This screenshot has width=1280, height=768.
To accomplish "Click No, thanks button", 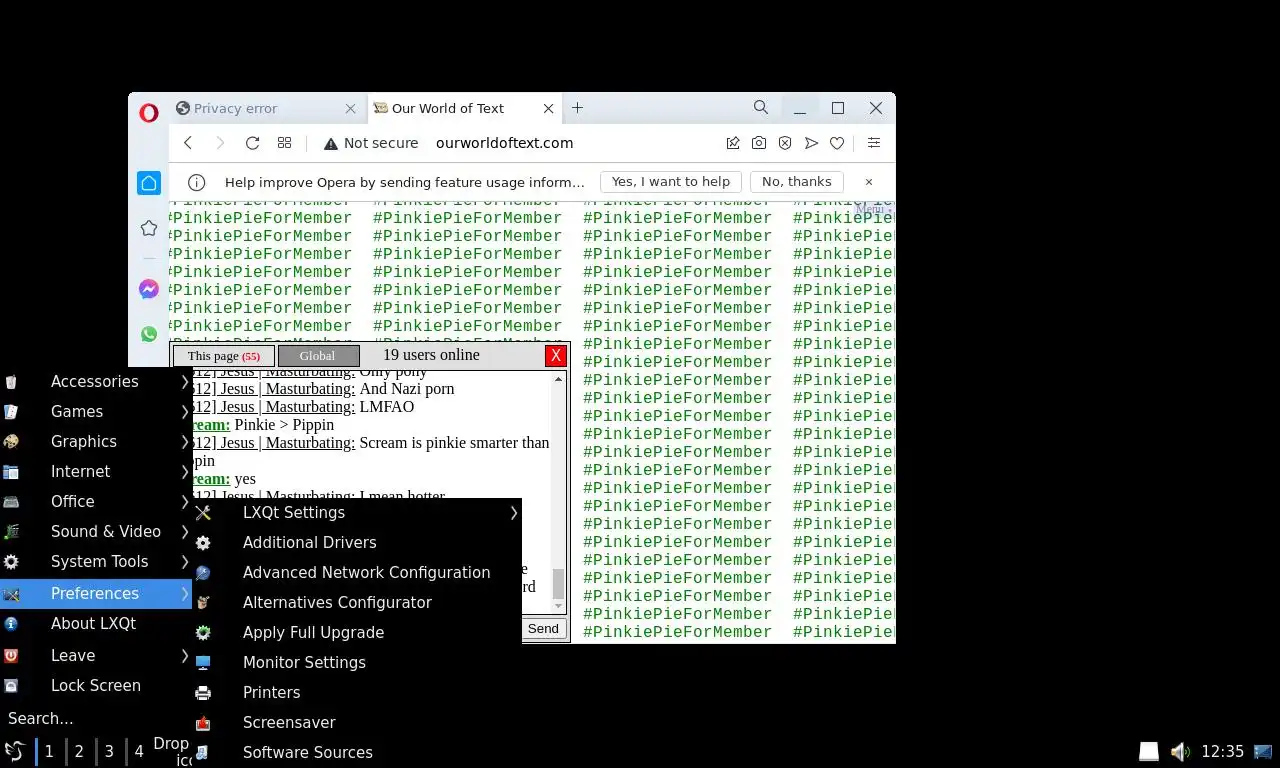I will pos(797,182).
